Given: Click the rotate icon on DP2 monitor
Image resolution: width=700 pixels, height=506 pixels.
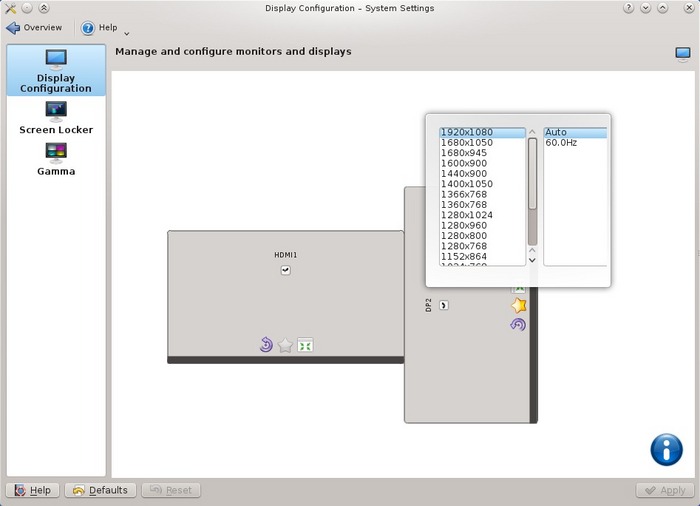Looking at the screenshot, I should tap(518, 325).
